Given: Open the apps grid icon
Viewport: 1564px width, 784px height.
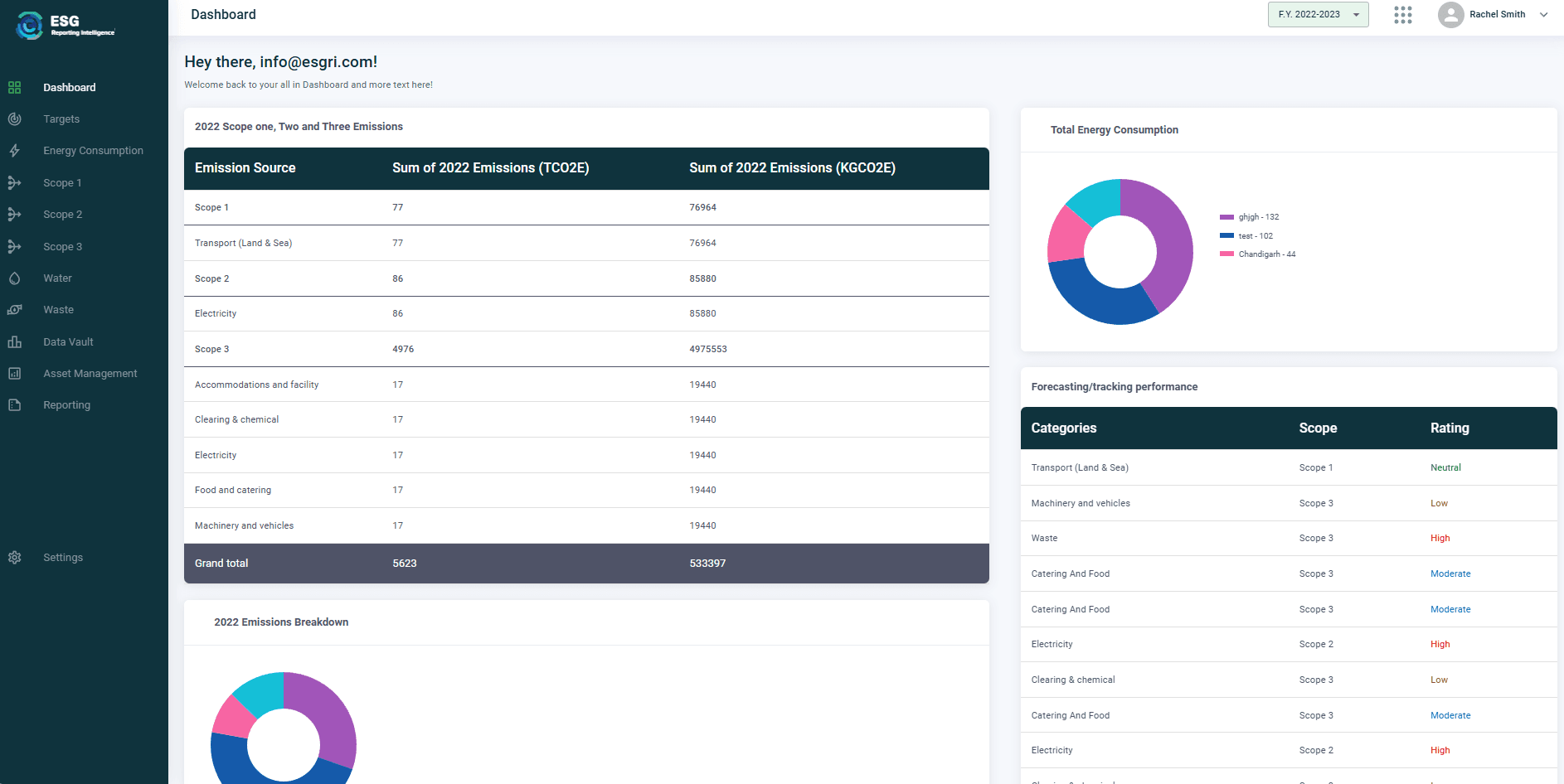Looking at the screenshot, I should (x=1402, y=15).
